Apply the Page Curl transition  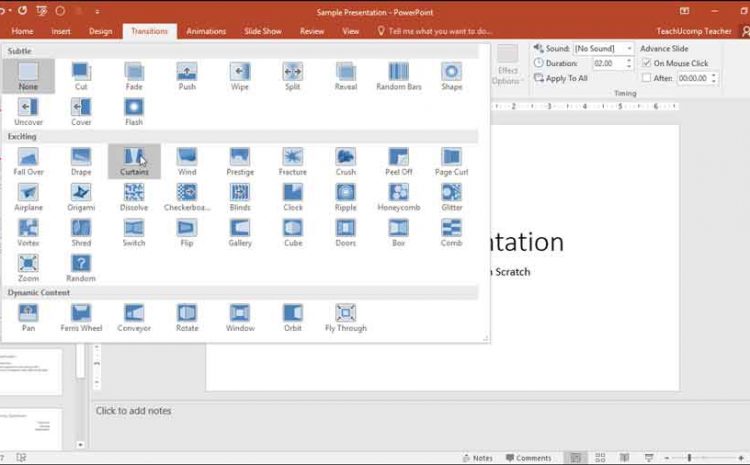[x=452, y=161]
